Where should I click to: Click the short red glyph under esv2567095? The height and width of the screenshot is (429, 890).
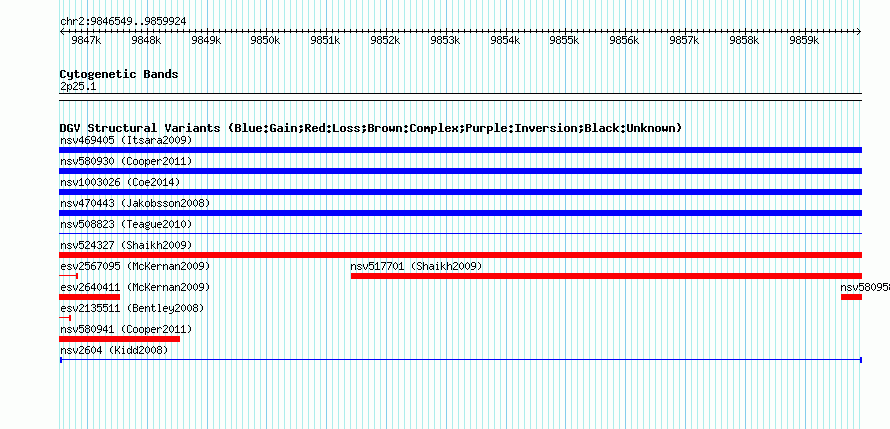pyautogui.click(x=68, y=276)
